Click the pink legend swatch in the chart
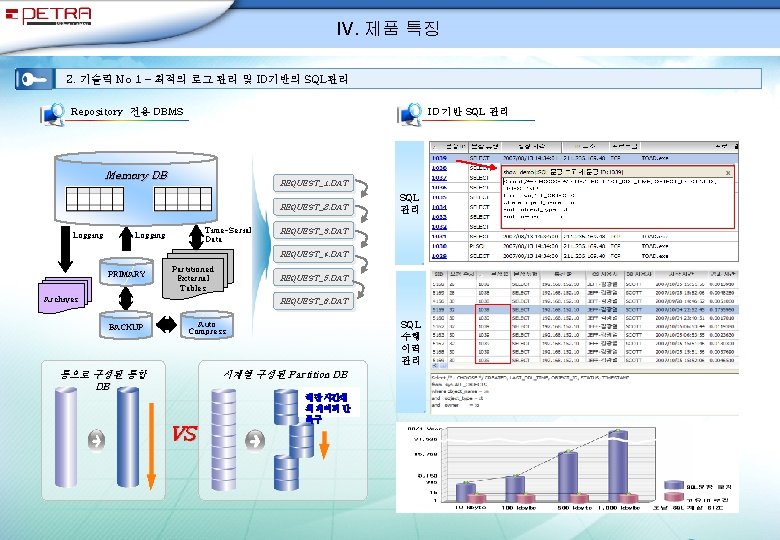780x540 pixels. point(674,497)
